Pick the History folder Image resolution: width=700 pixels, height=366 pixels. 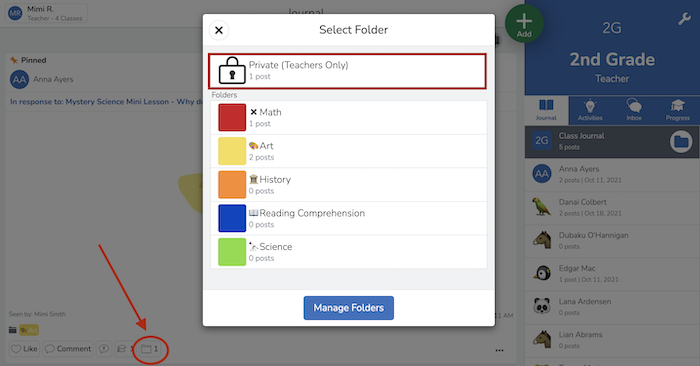(x=348, y=185)
